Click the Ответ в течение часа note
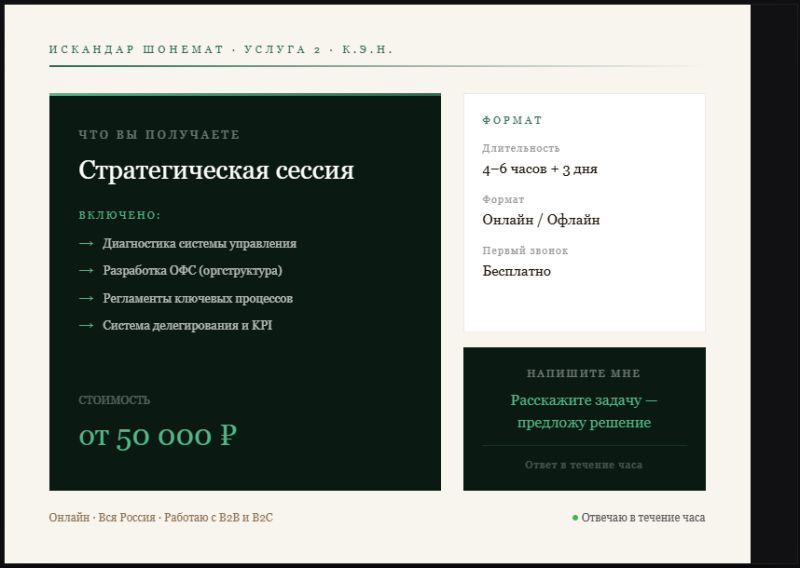800x568 pixels. click(x=584, y=465)
